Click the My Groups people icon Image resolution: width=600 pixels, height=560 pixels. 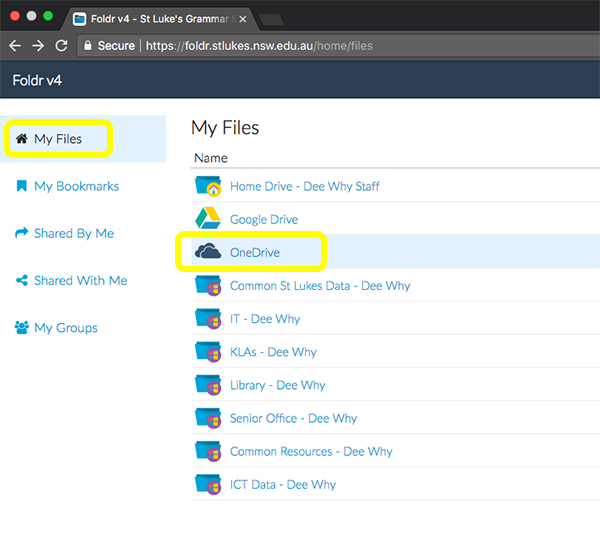(x=22, y=328)
